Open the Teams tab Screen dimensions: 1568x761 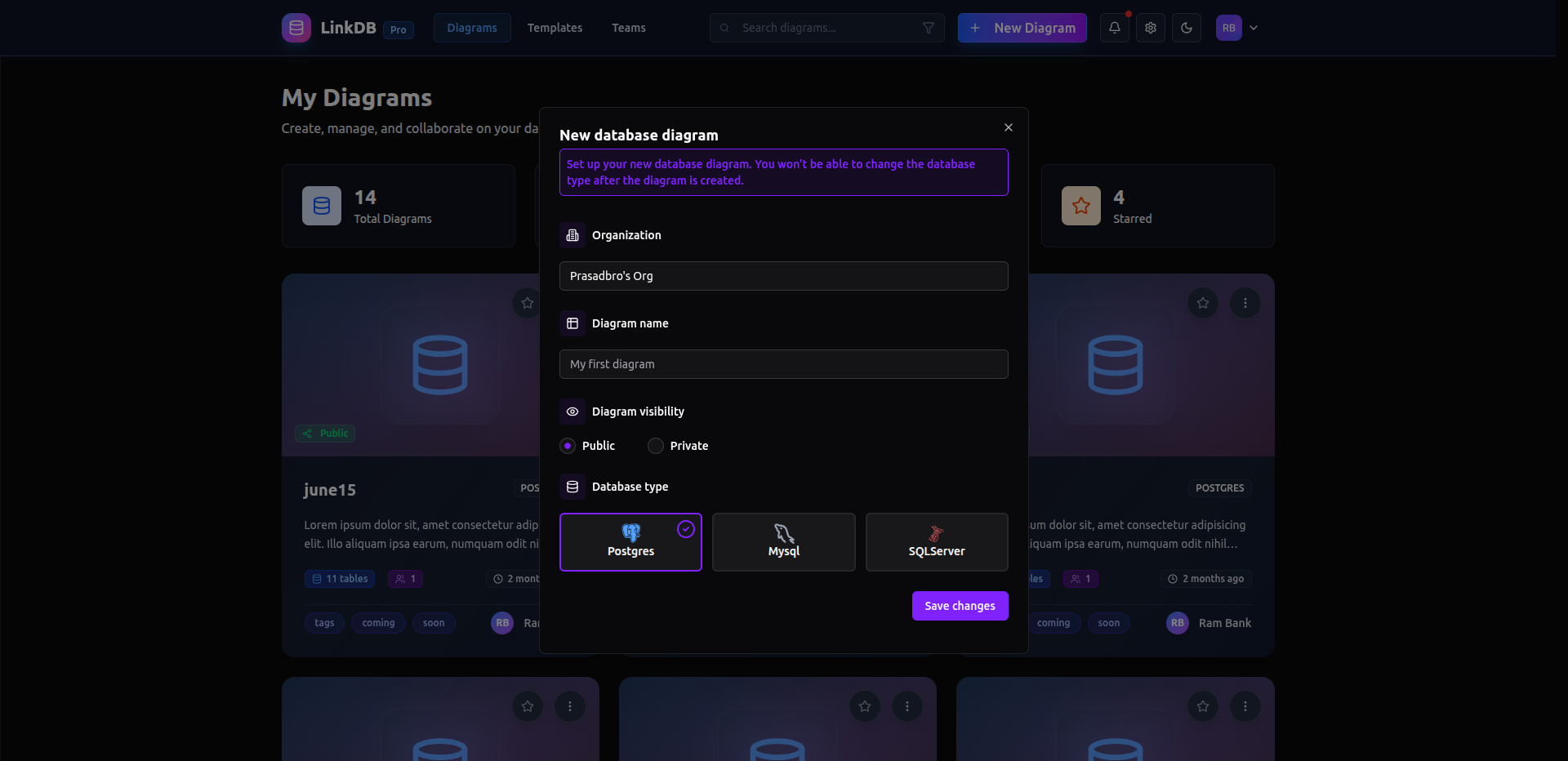629,28
